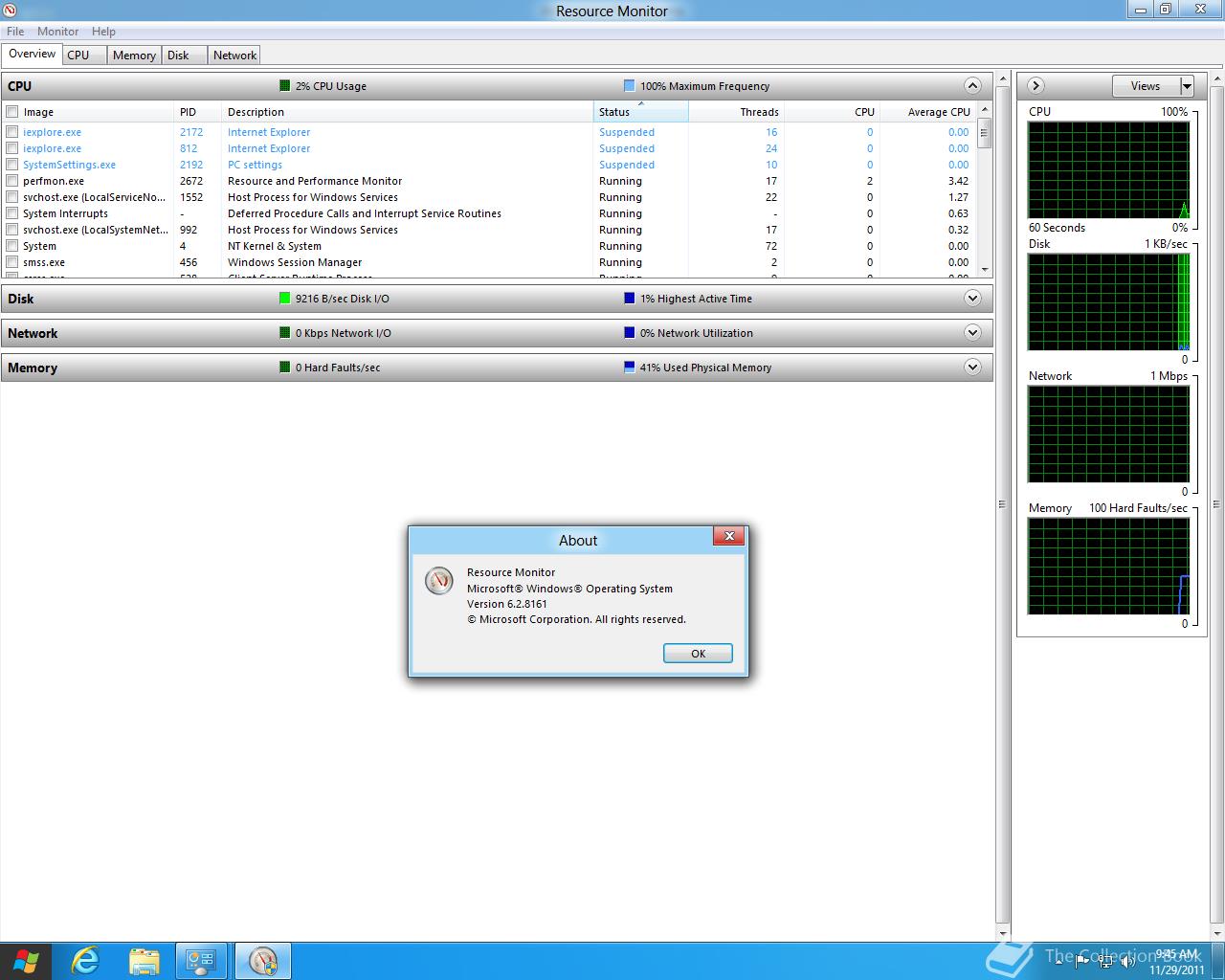
Task: Open the Views dropdown arrow
Action: [x=1187, y=86]
